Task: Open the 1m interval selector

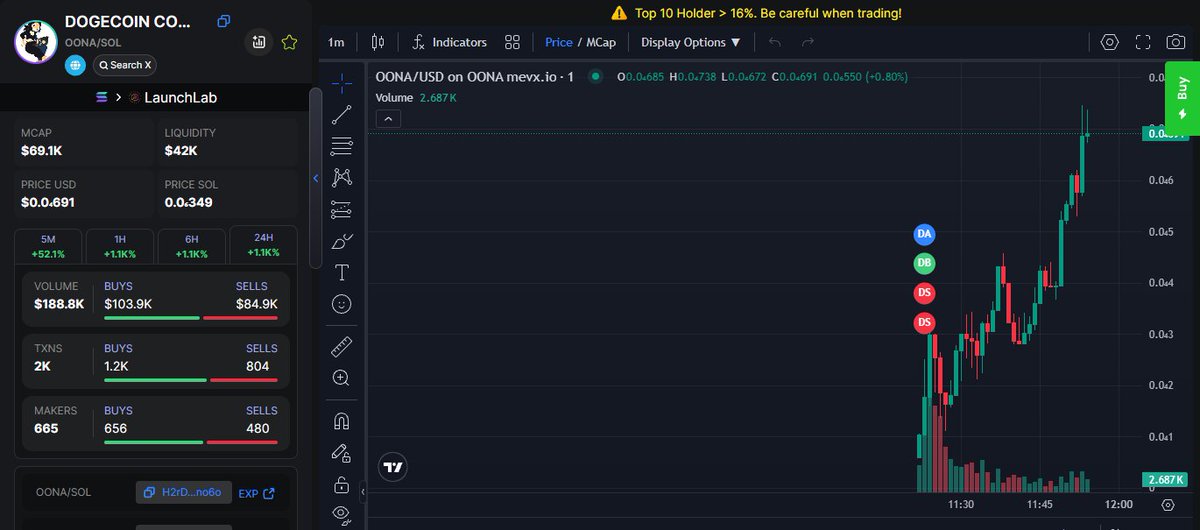Action: [x=336, y=42]
